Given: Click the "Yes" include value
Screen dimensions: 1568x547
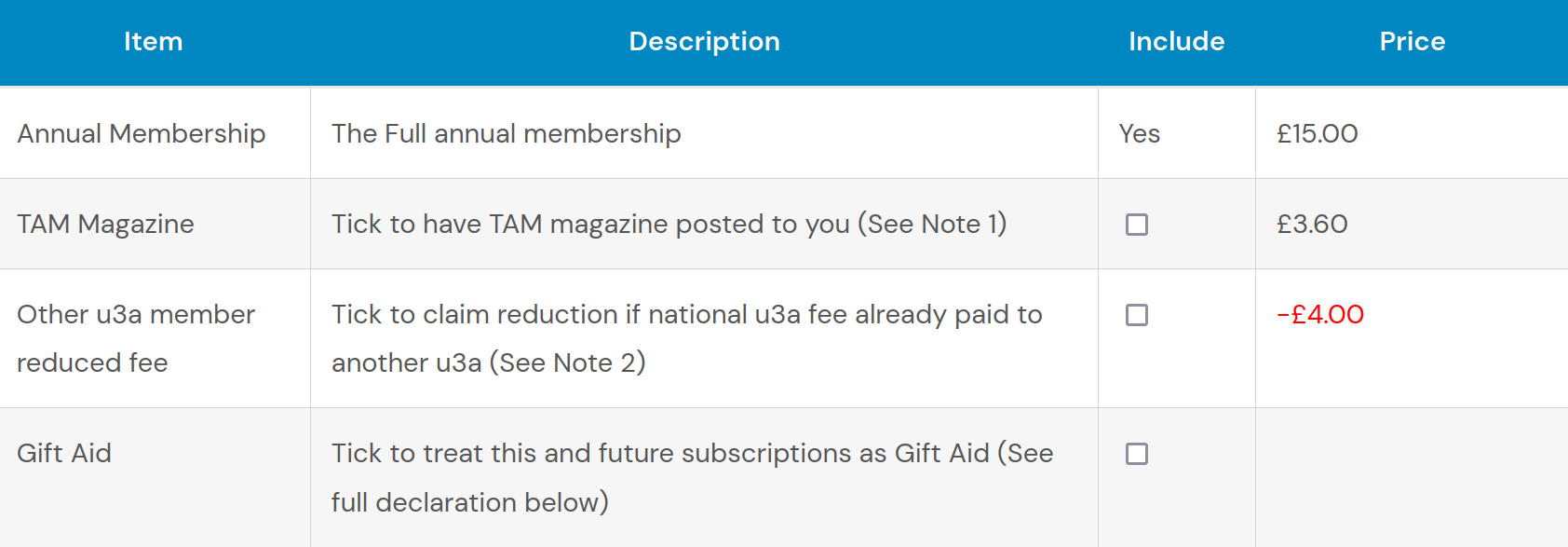Looking at the screenshot, I should tap(1140, 134).
